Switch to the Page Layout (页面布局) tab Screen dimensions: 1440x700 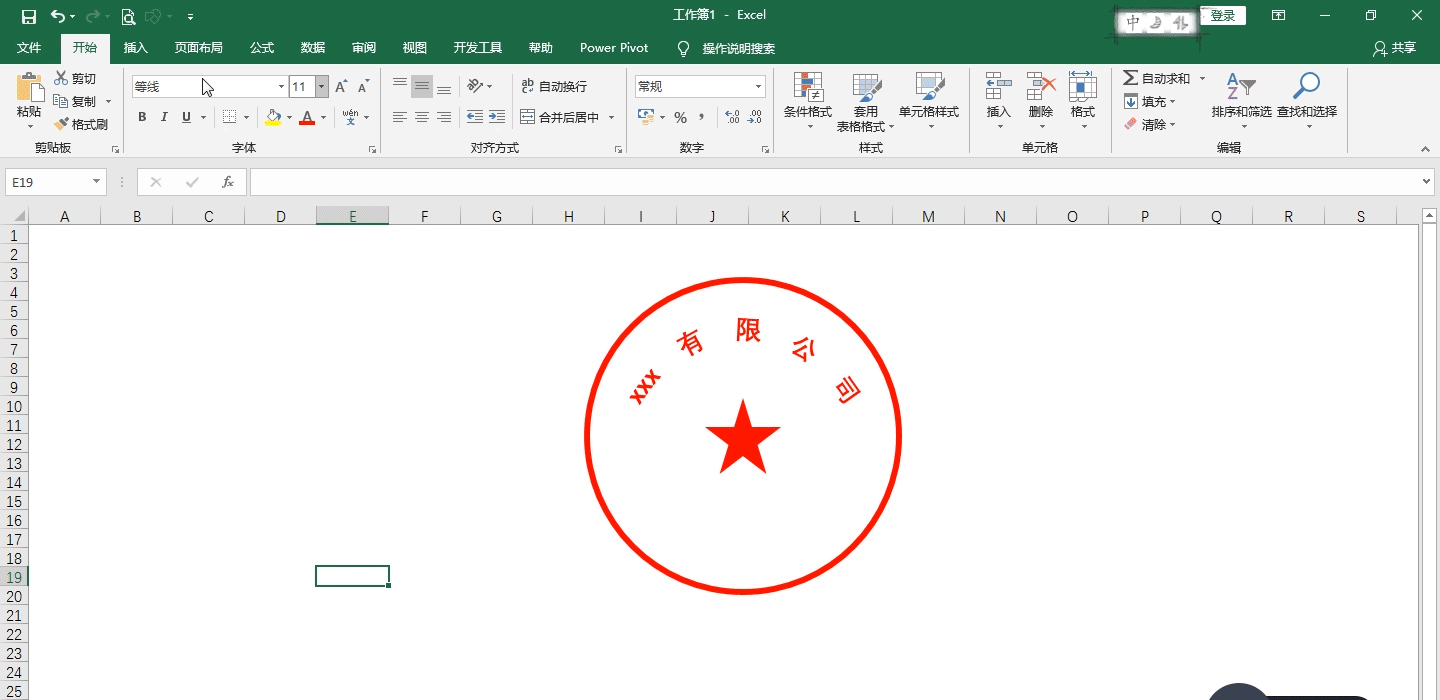pos(198,48)
